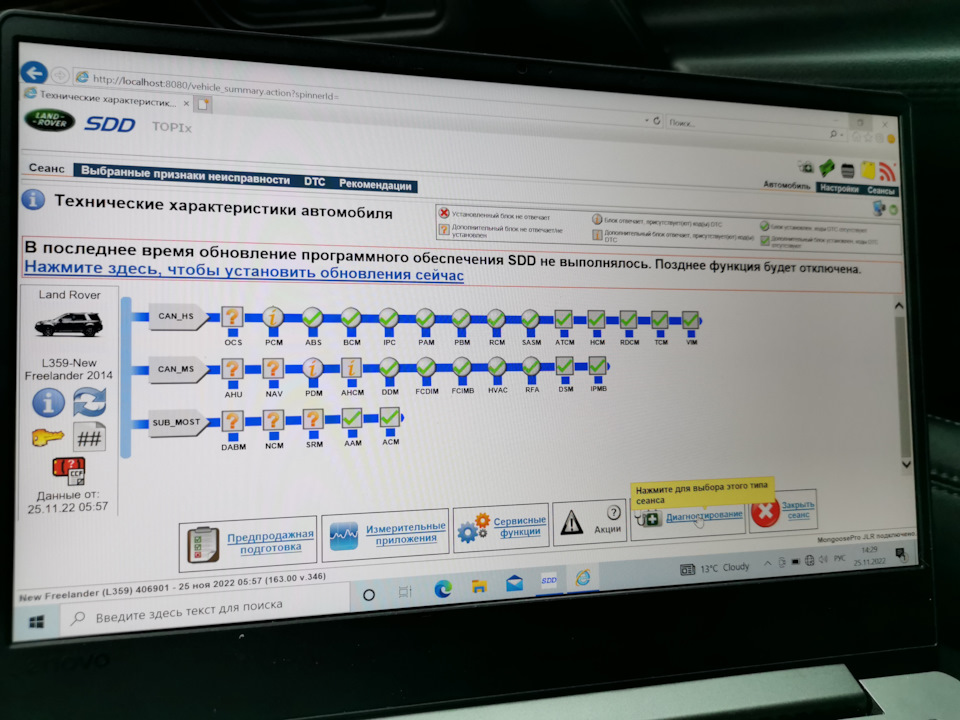Click the vertical scrollbar down arrow
The image size is (960, 720).
coord(906,464)
